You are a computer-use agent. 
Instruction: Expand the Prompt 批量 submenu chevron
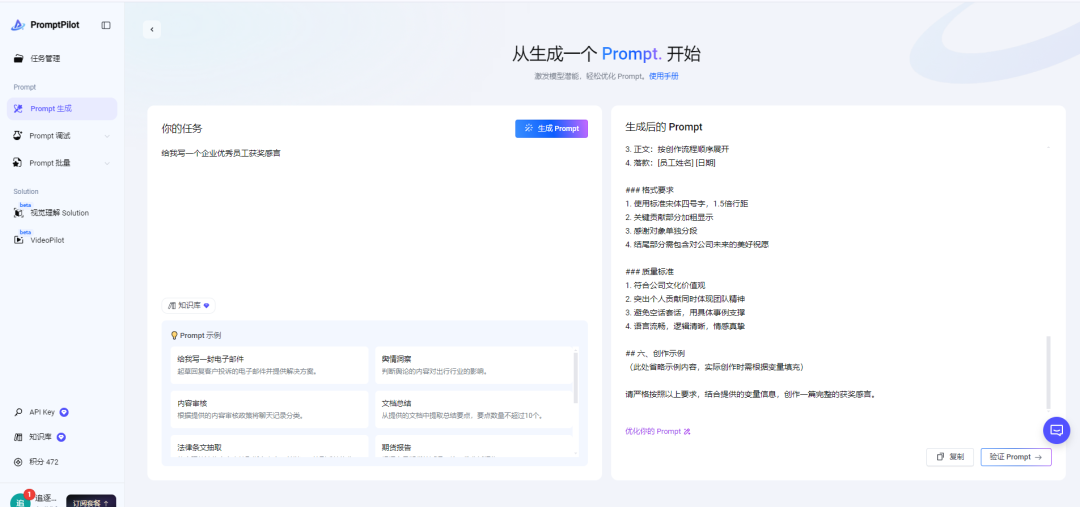107,164
